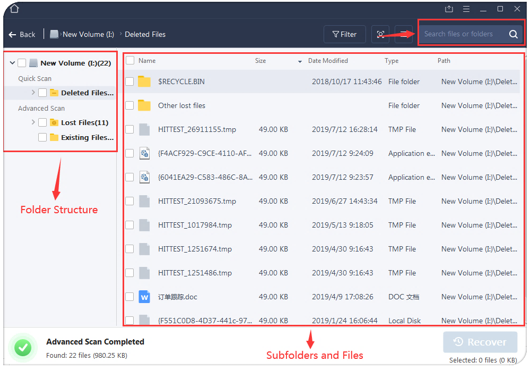The height and width of the screenshot is (369, 529).
Task: Check the $RECYCLE.BIN row checkbox
Action: (x=130, y=81)
